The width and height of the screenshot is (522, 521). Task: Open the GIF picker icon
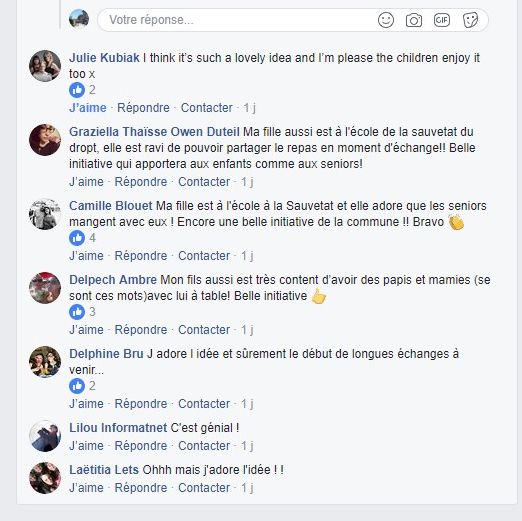(x=442, y=20)
